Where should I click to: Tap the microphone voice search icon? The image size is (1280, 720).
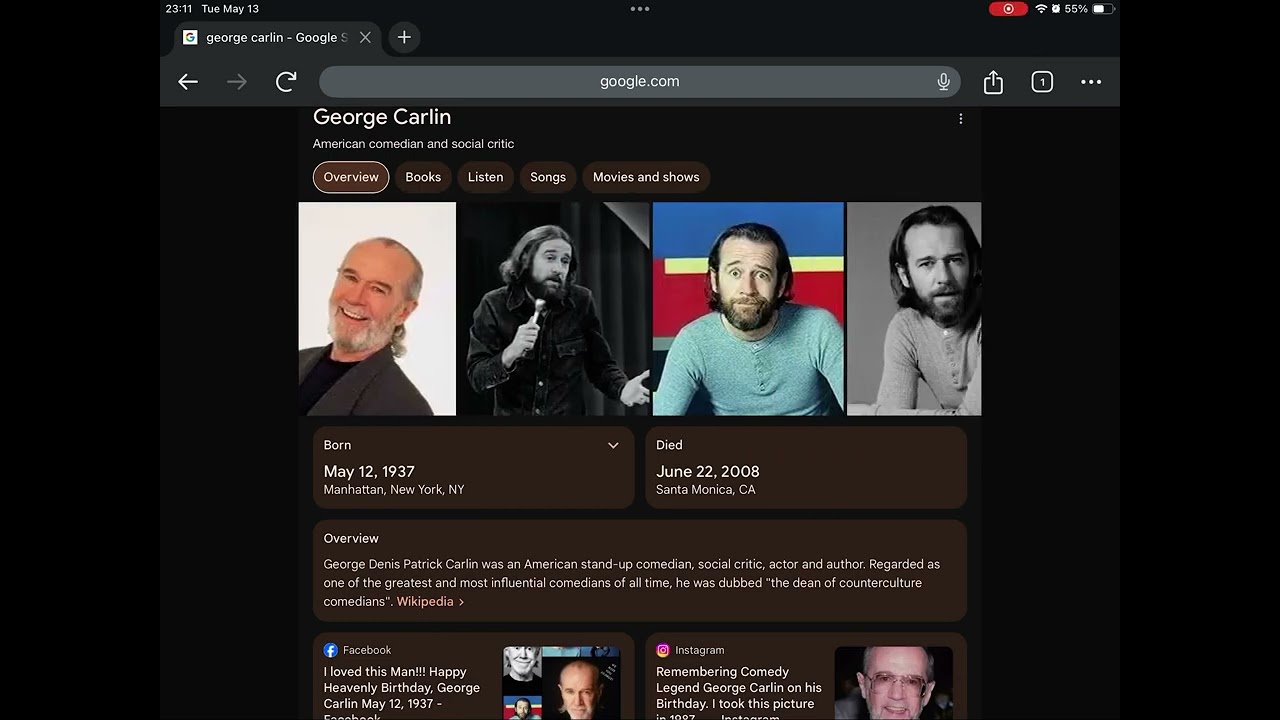tap(943, 82)
